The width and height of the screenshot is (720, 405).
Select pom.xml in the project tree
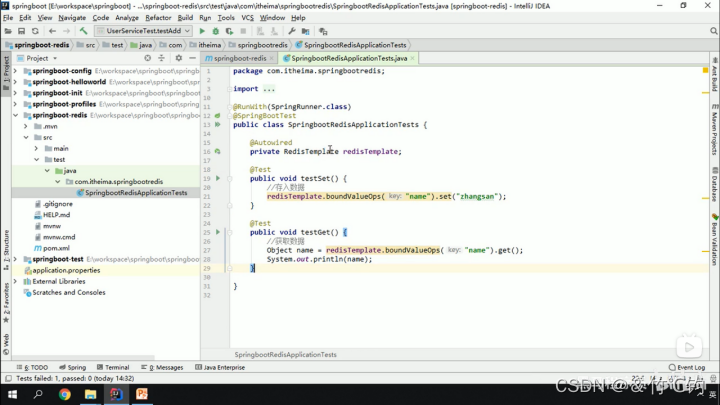coord(52,248)
